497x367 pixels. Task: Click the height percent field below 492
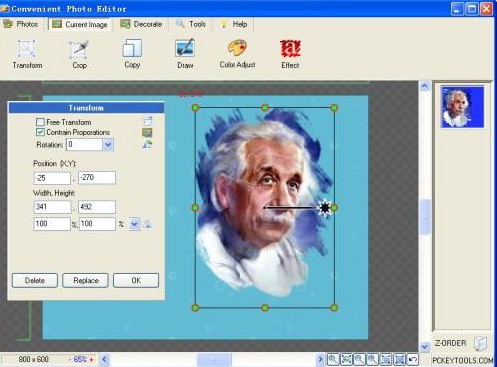[x=97, y=224]
